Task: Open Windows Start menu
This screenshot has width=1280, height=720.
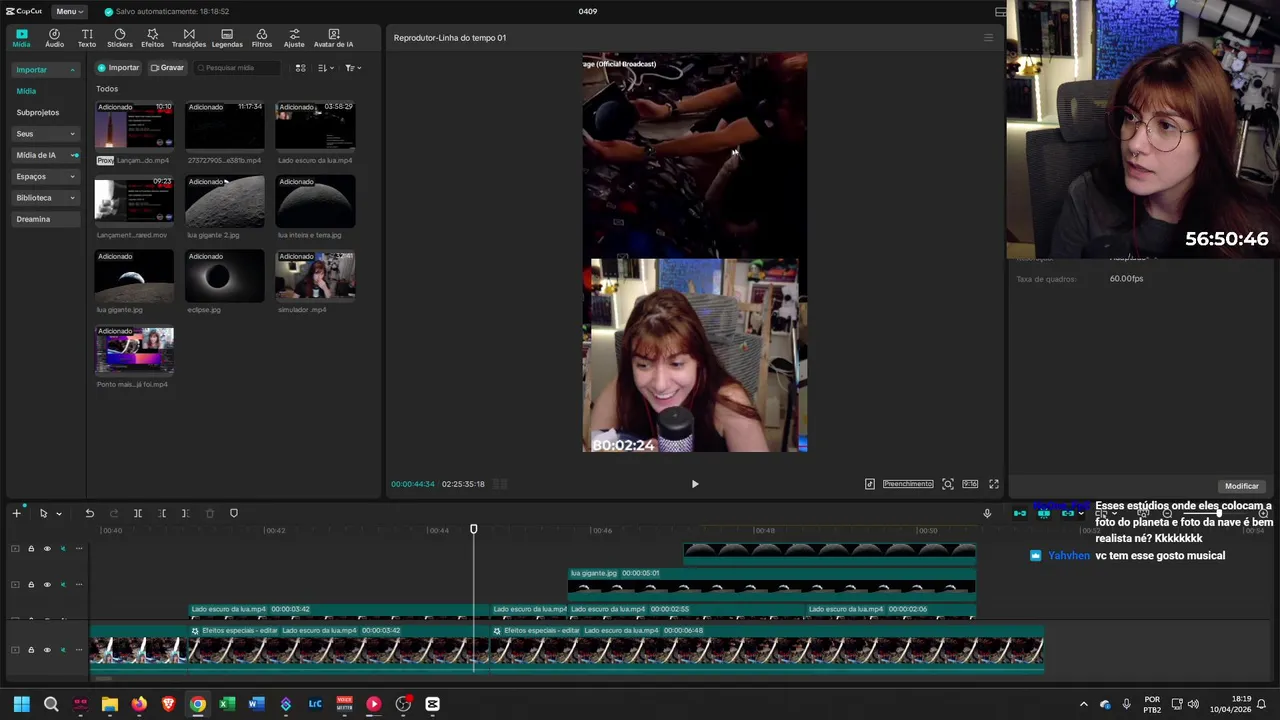Action: pyautogui.click(x=22, y=704)
